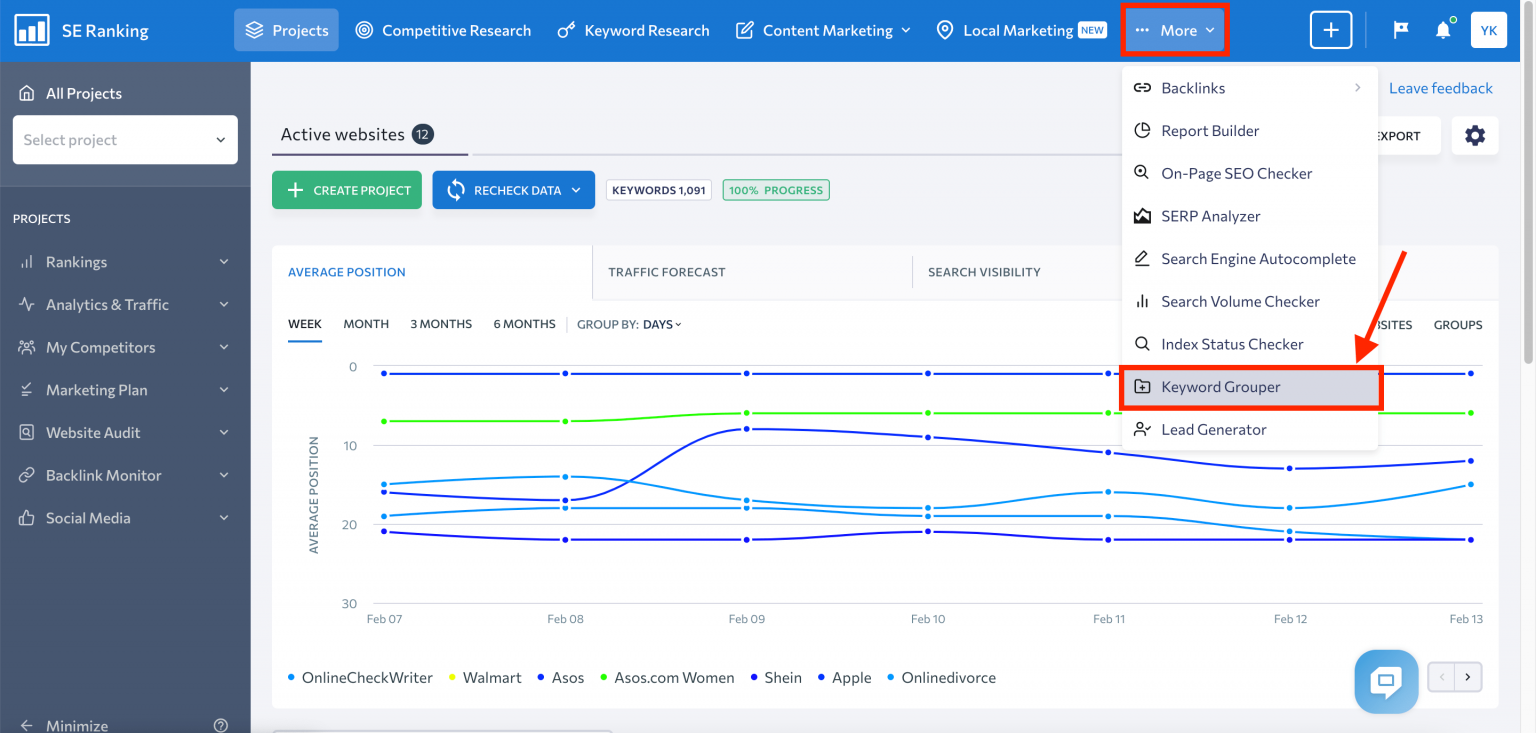Click the YK profile avatar
This screenshot has width=1536, height=733.
pos(1489,30)
